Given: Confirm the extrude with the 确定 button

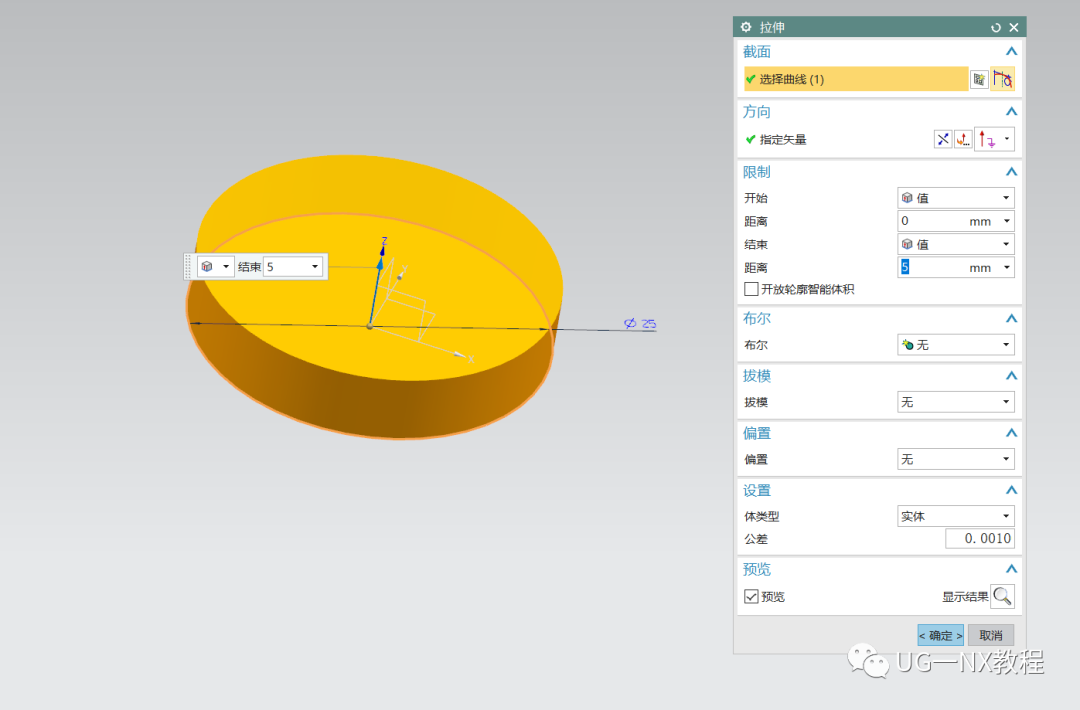Looking at the screenshot, I should click(x=940, y=635).
